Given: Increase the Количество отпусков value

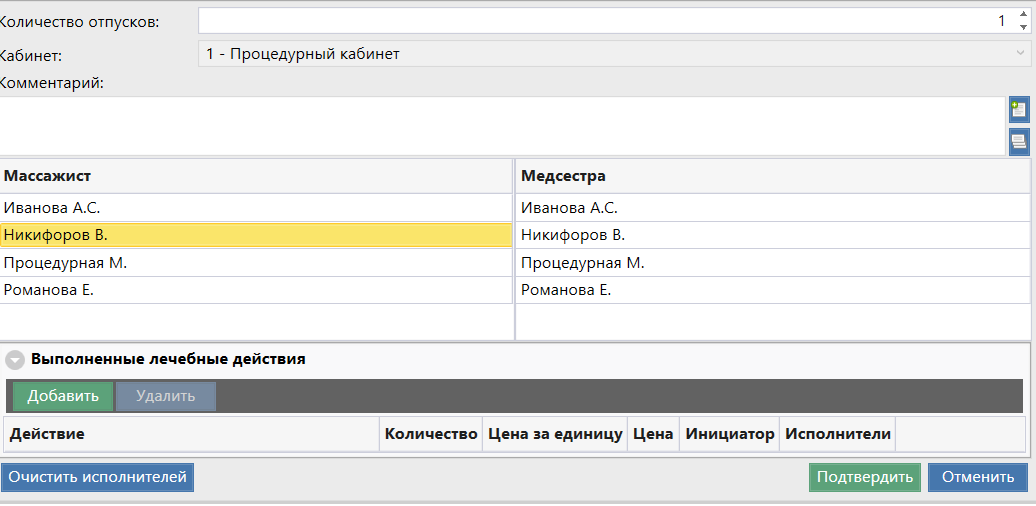Looking at the screenshot, I should tap(1022, 15).
